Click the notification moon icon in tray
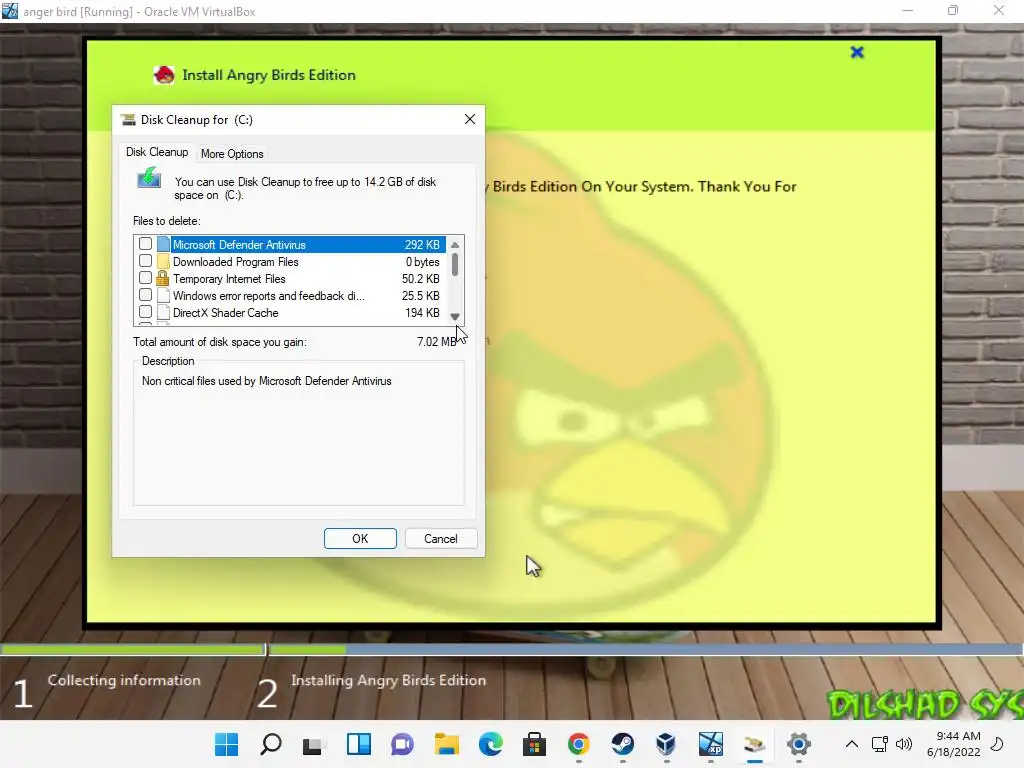This screenshot has height=768, width=1024. (997, 744)
